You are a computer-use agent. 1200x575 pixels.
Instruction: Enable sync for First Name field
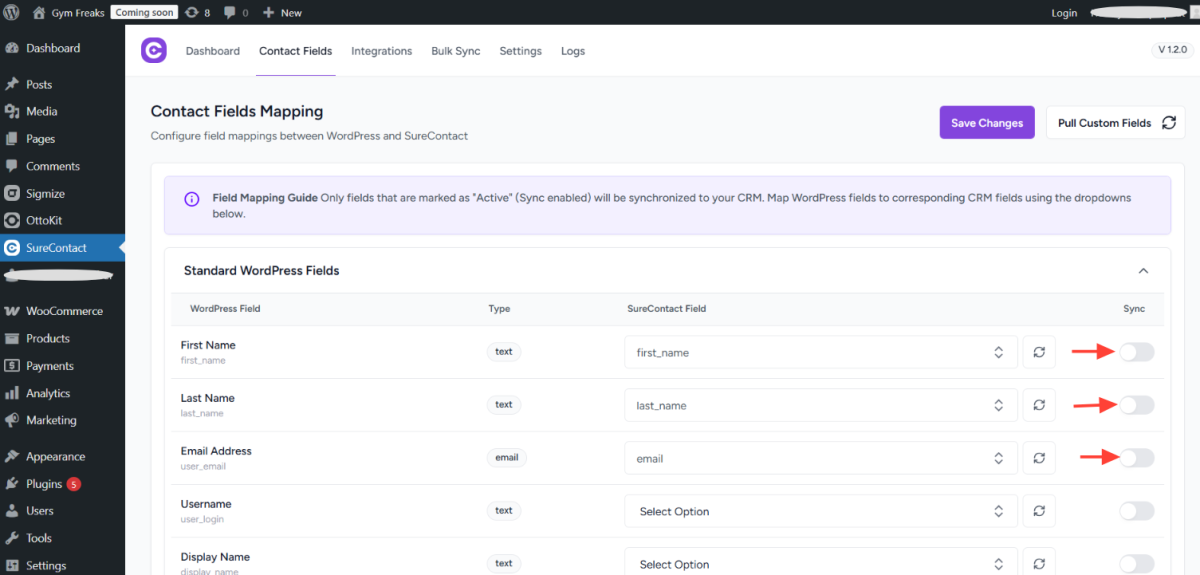(x=1136, y=352)
